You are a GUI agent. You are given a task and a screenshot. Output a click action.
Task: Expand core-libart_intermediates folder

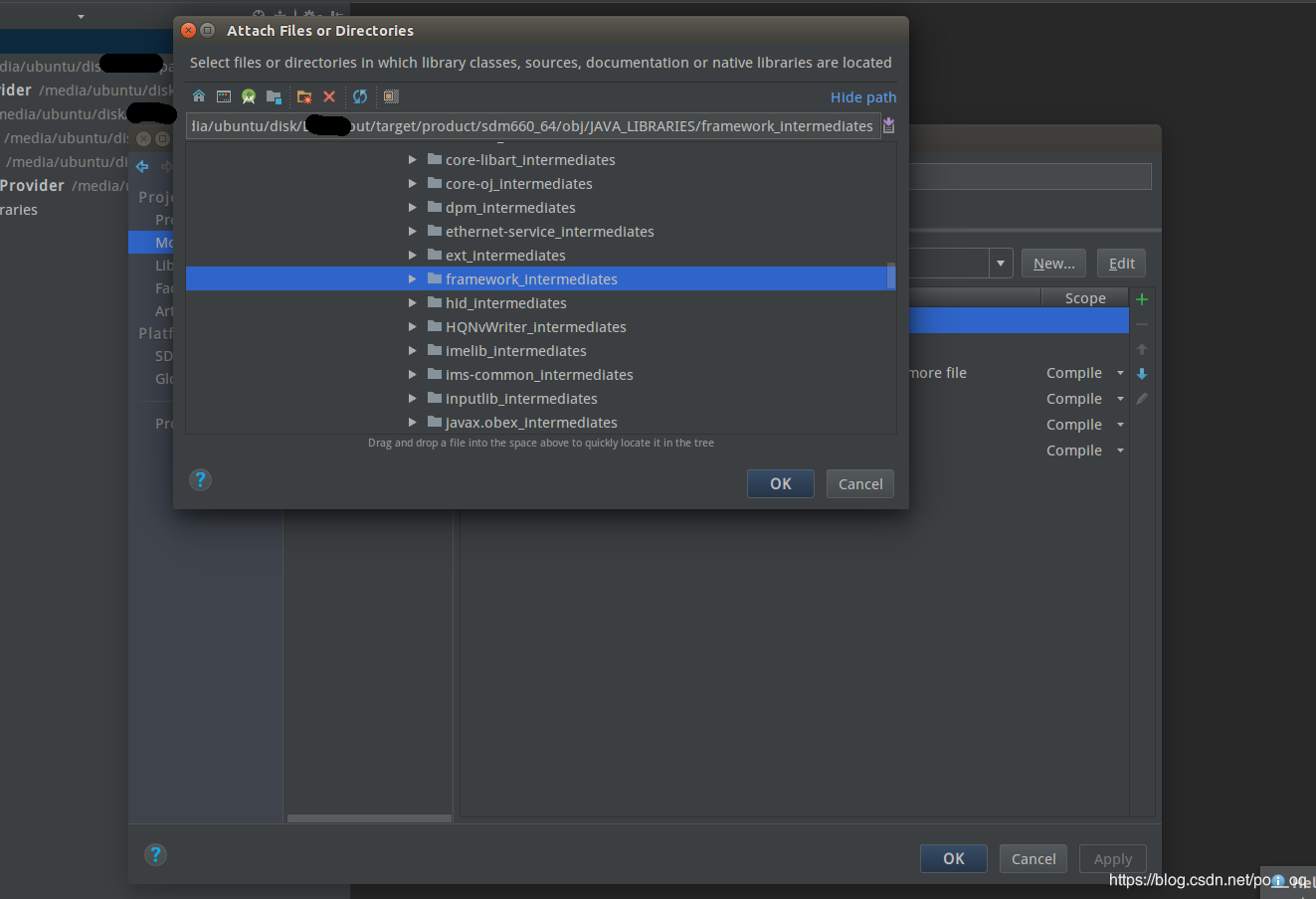tap(412, 159)
